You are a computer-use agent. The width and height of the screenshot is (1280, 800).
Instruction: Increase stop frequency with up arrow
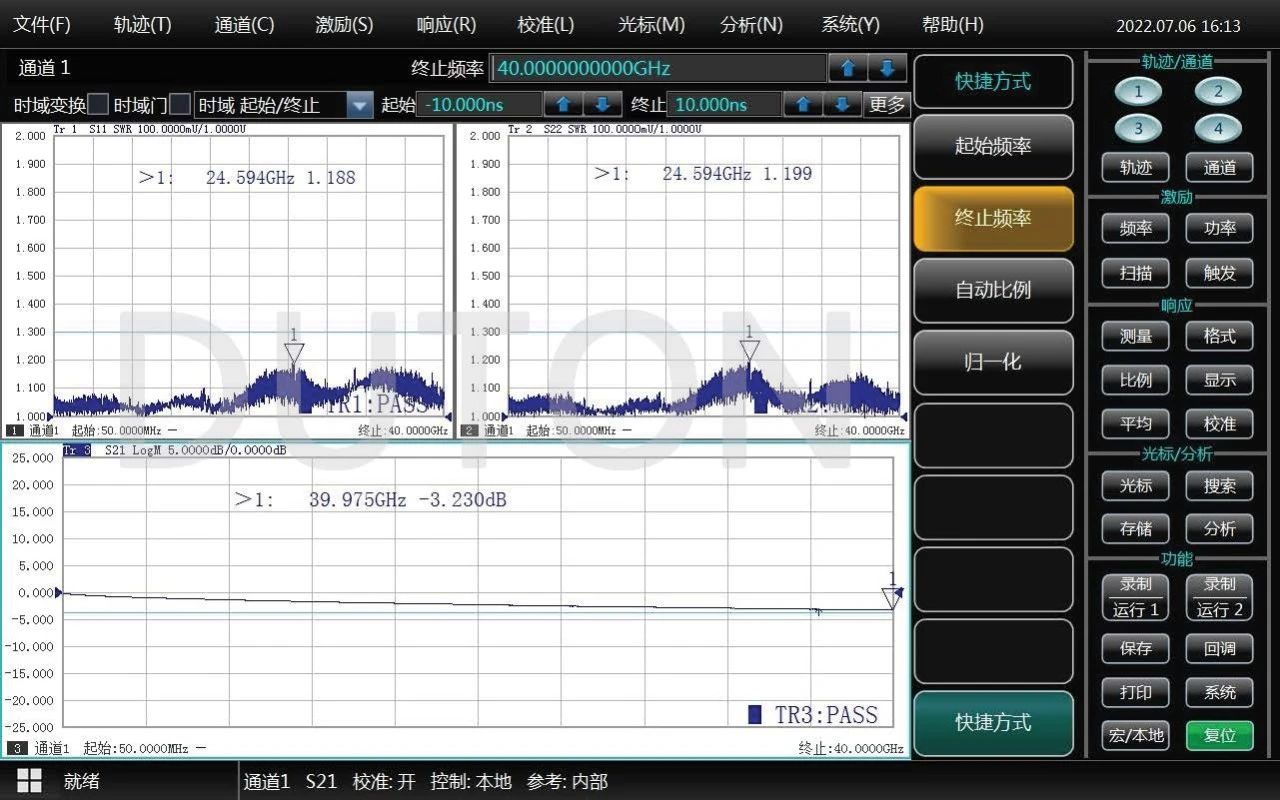pyautogui.click(x=848, y=68)
